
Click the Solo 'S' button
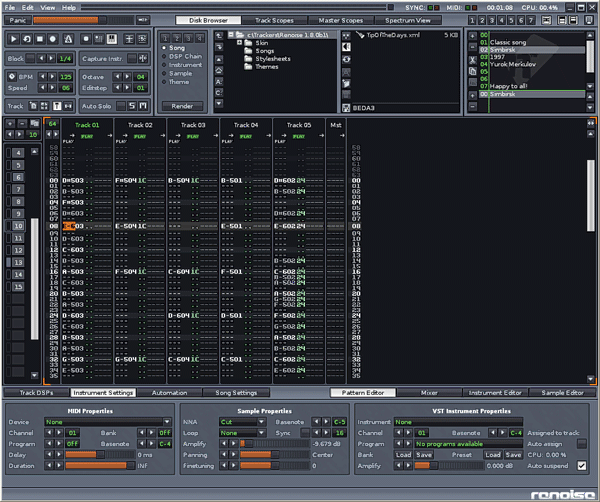tap(132, 106)
